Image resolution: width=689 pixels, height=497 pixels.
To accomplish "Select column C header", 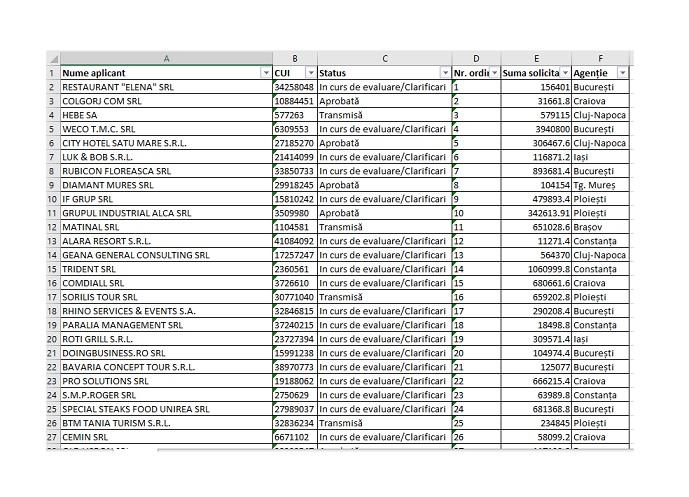I will click(384, 59).
